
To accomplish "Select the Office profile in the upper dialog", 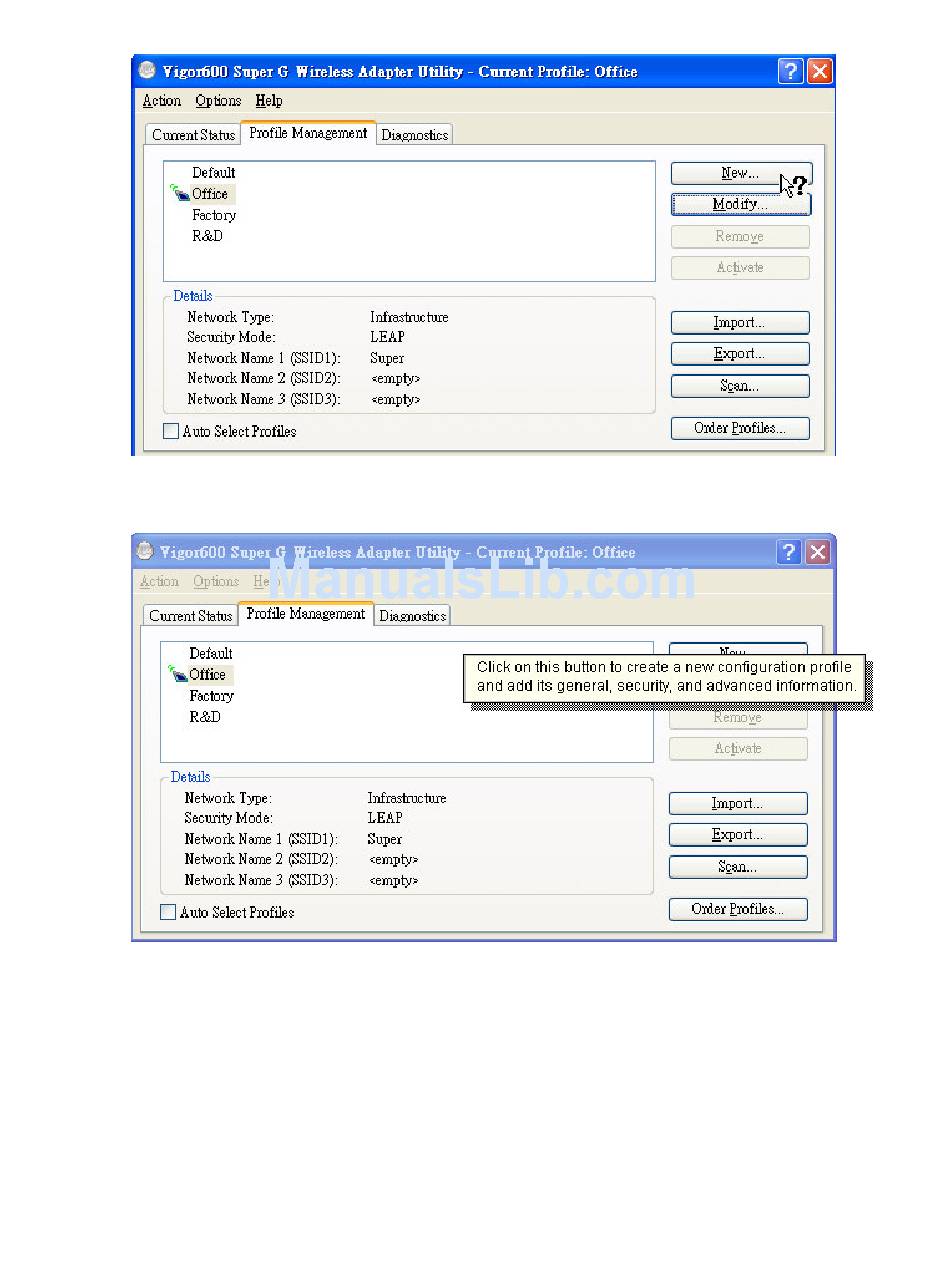I will point(210,194).
